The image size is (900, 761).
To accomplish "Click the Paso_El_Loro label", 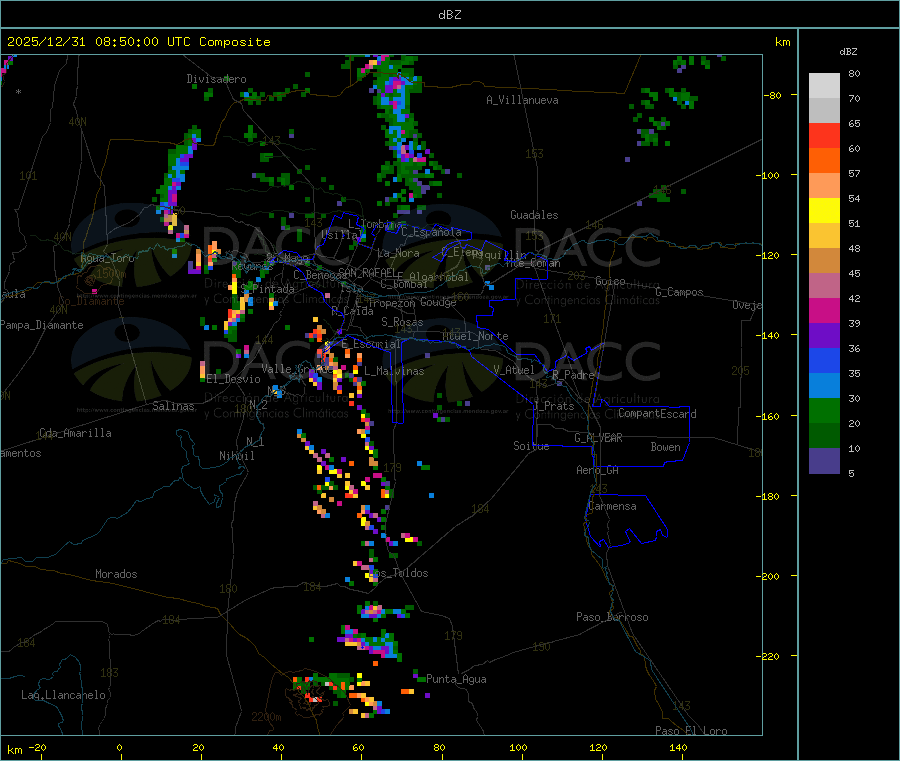I will point(691,731).
